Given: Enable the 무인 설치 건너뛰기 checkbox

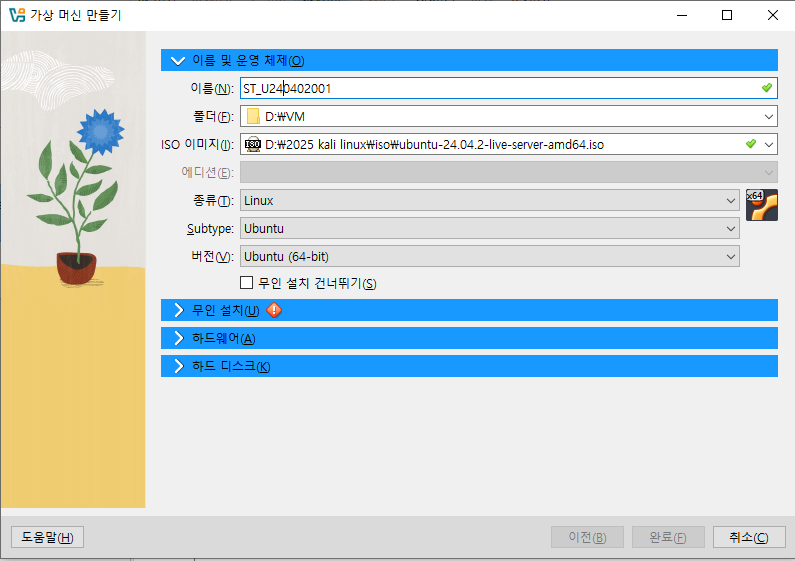Looking at the screenshot, I should (246, 283).
